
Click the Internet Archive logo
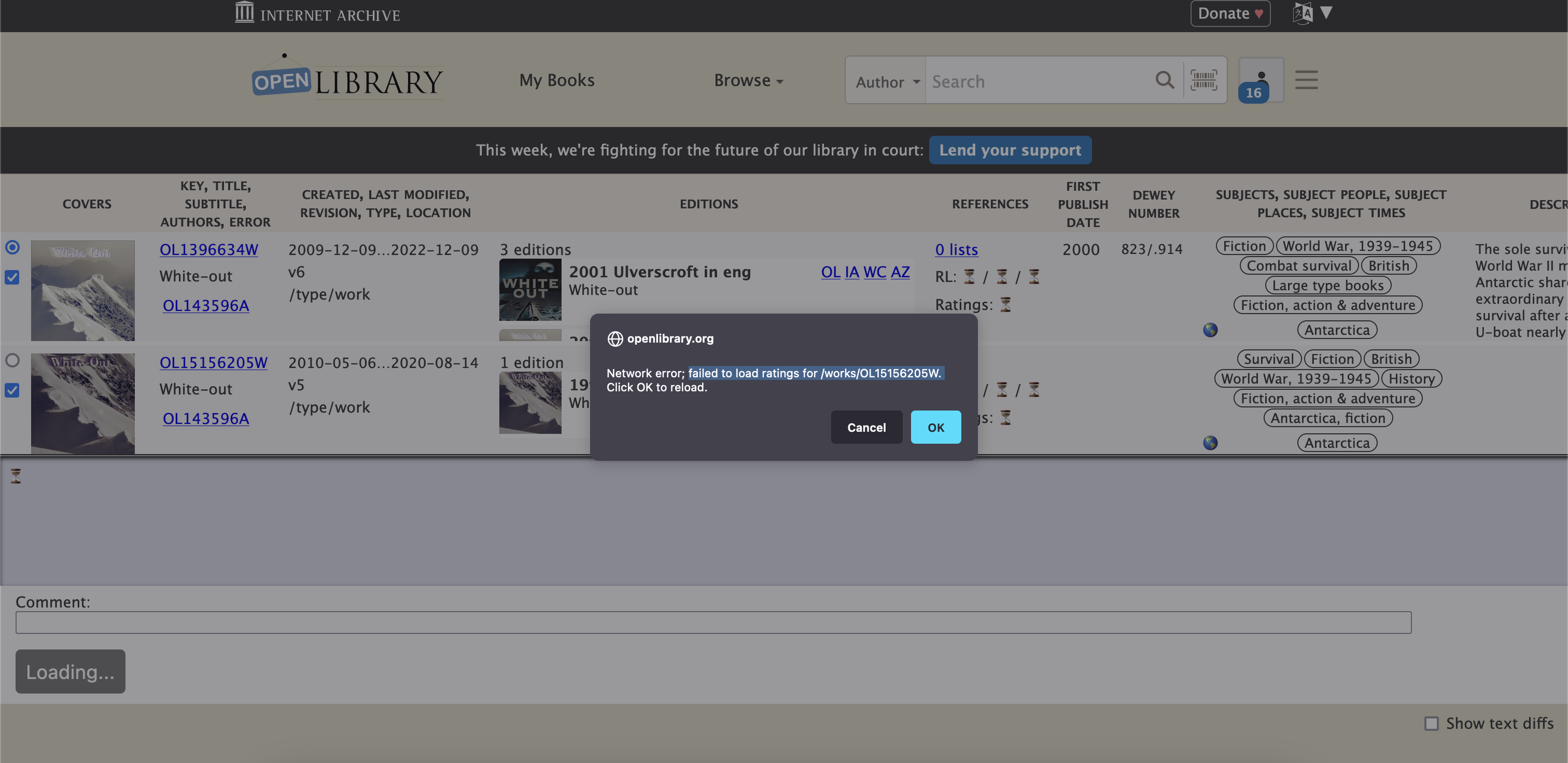pos(318,13)
